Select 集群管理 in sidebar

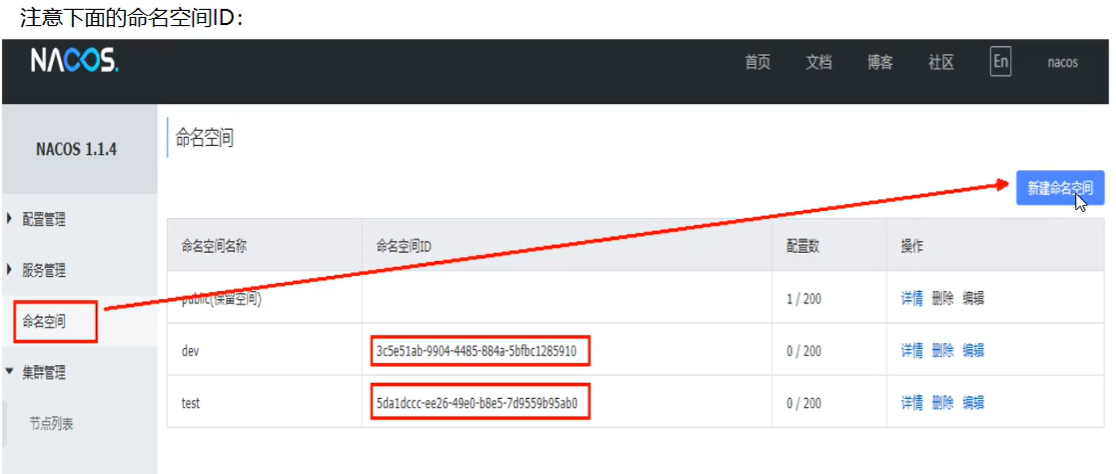(x=44, y=372)
